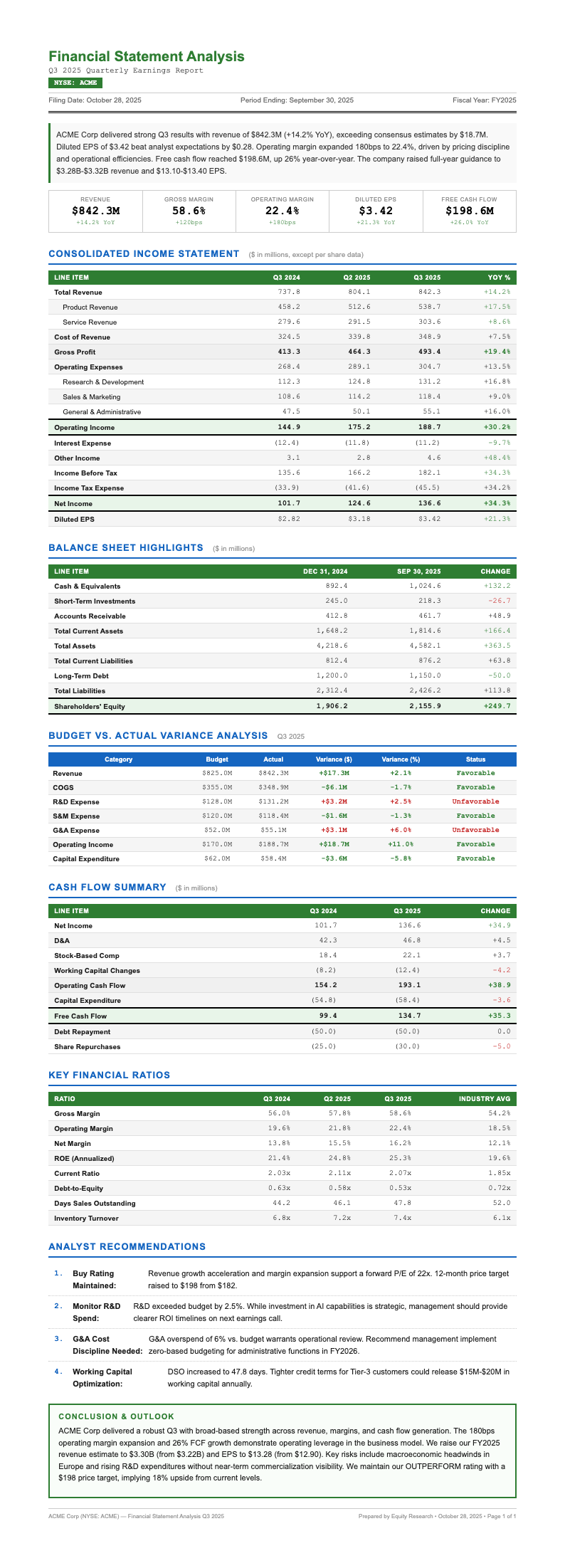Click Service Revenue Q3 2025 value 303.6
The width and height of the screenshot is (565, 1568).
click(x=431, y=322)
